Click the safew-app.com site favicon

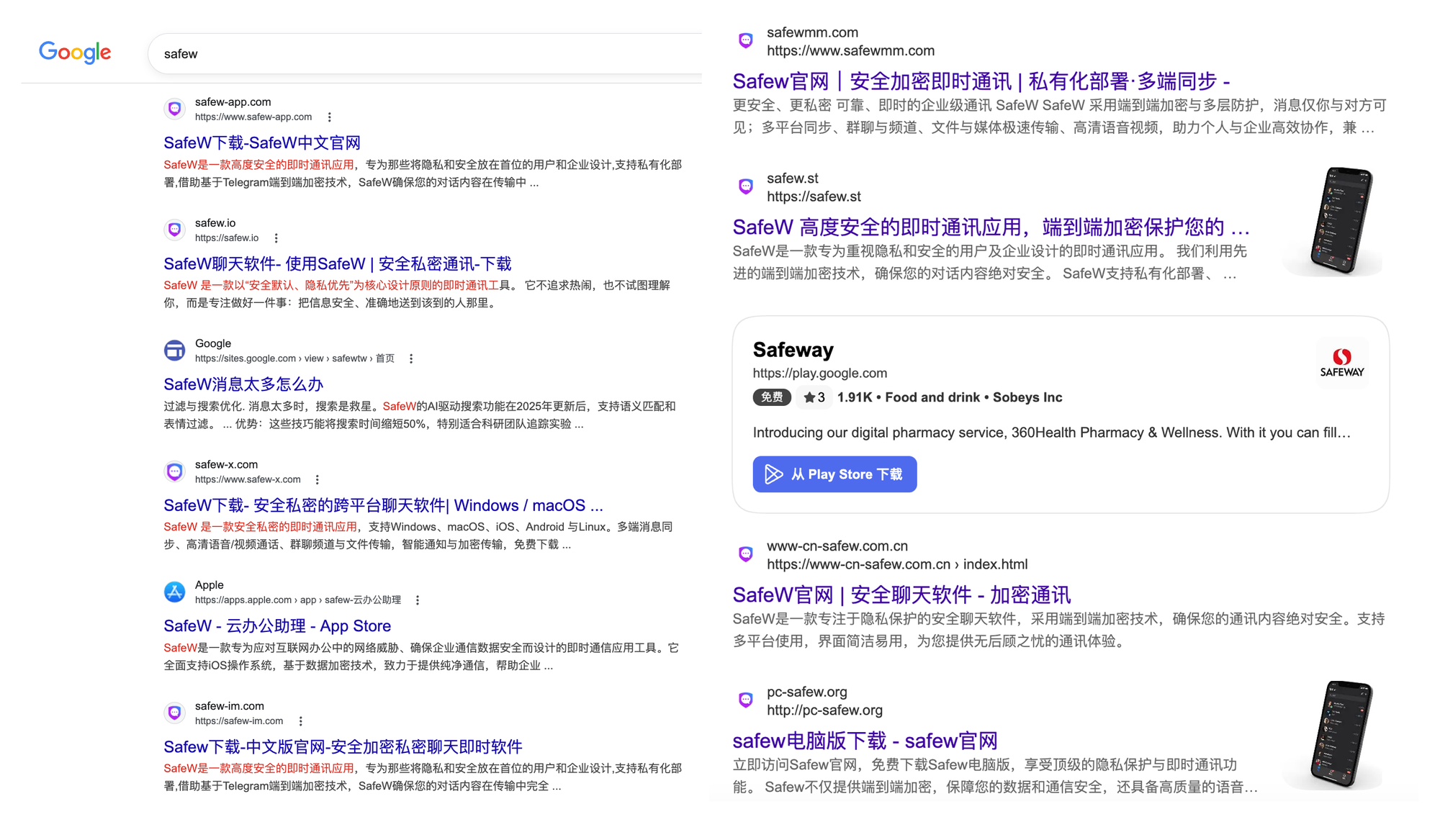click(x=174, y=109)
